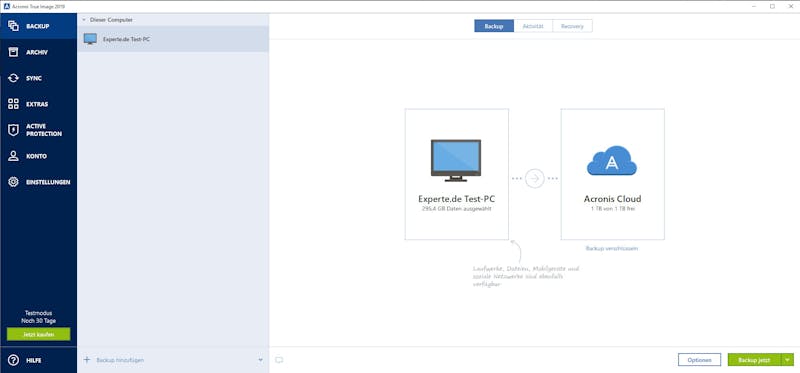This screenshot has width=800, height=373.
Task: Click the comment icon in bottom bar
Action: click(279, 360)
